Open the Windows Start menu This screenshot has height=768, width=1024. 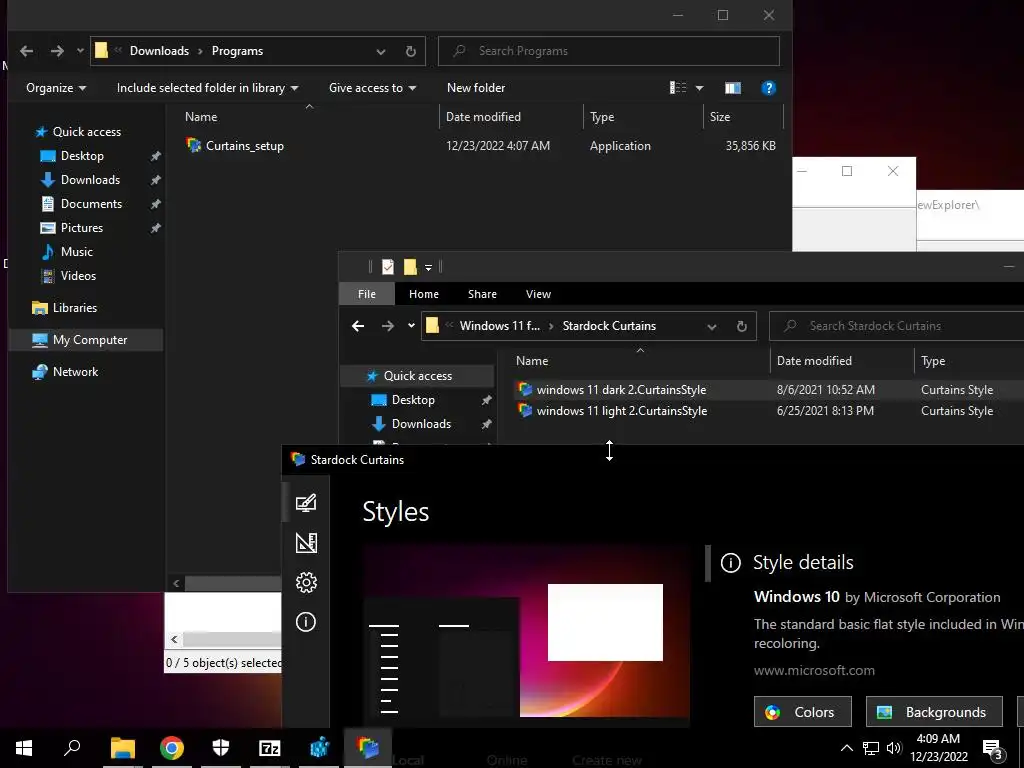point(24,748)
